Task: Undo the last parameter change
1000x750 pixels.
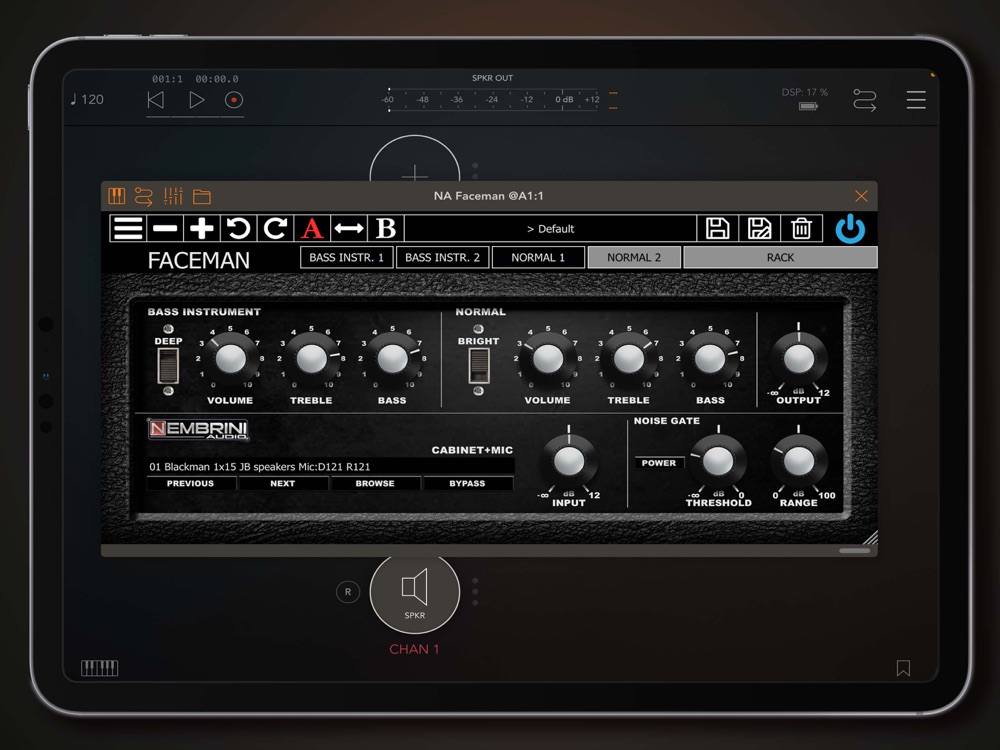Action: (239, 228)
